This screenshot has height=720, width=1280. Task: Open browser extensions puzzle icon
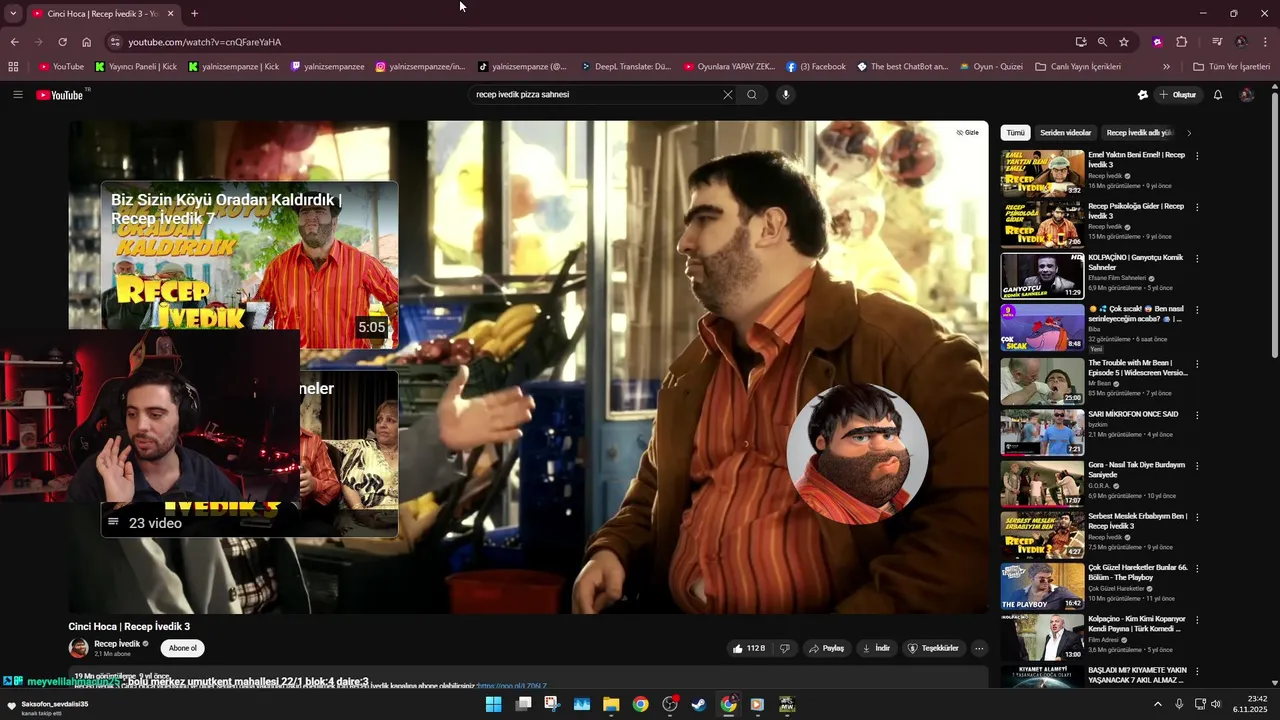tap(1182, 42)
